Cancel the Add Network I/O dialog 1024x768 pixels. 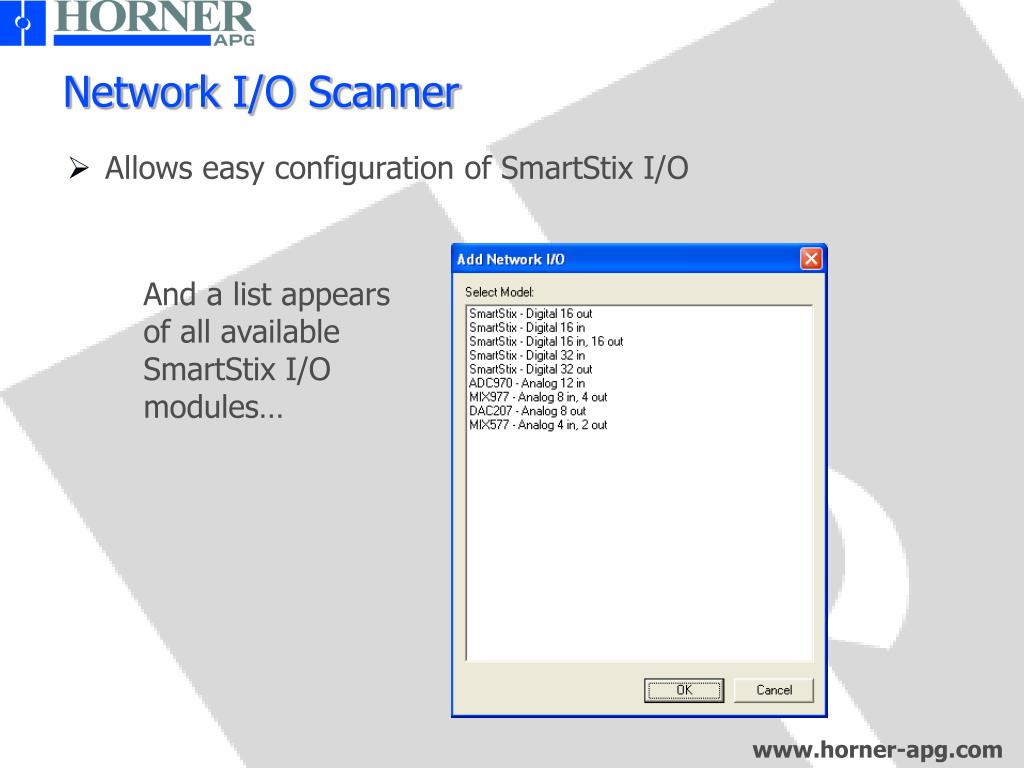[x=774, y=690]
